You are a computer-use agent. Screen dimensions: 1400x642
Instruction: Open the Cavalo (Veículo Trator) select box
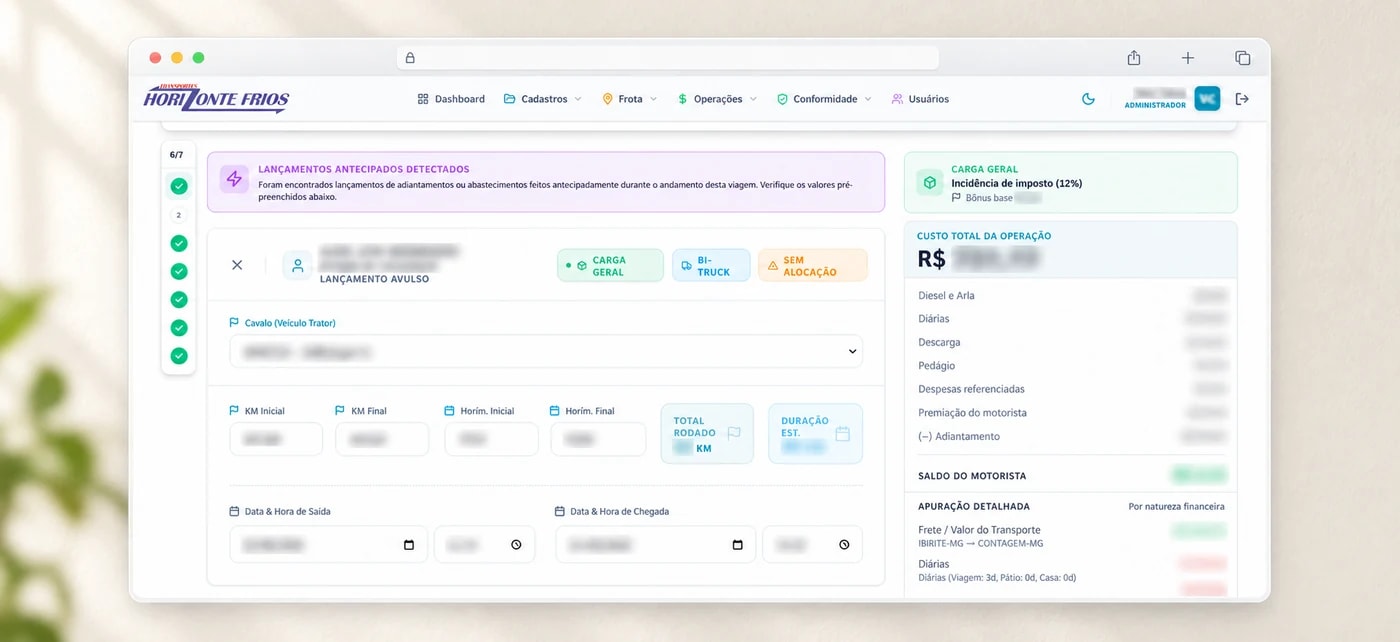546,352
